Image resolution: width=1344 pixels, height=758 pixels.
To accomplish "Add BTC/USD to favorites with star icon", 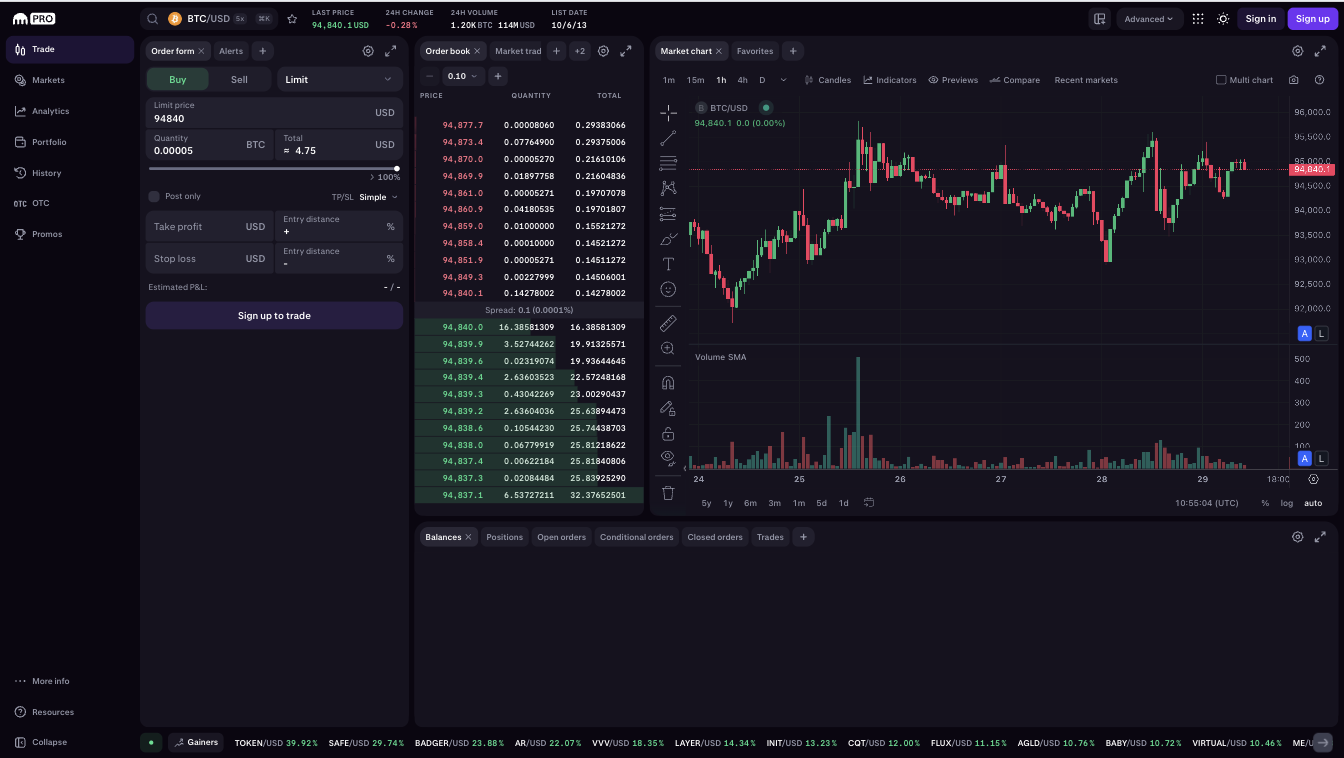I will [292, 19].
